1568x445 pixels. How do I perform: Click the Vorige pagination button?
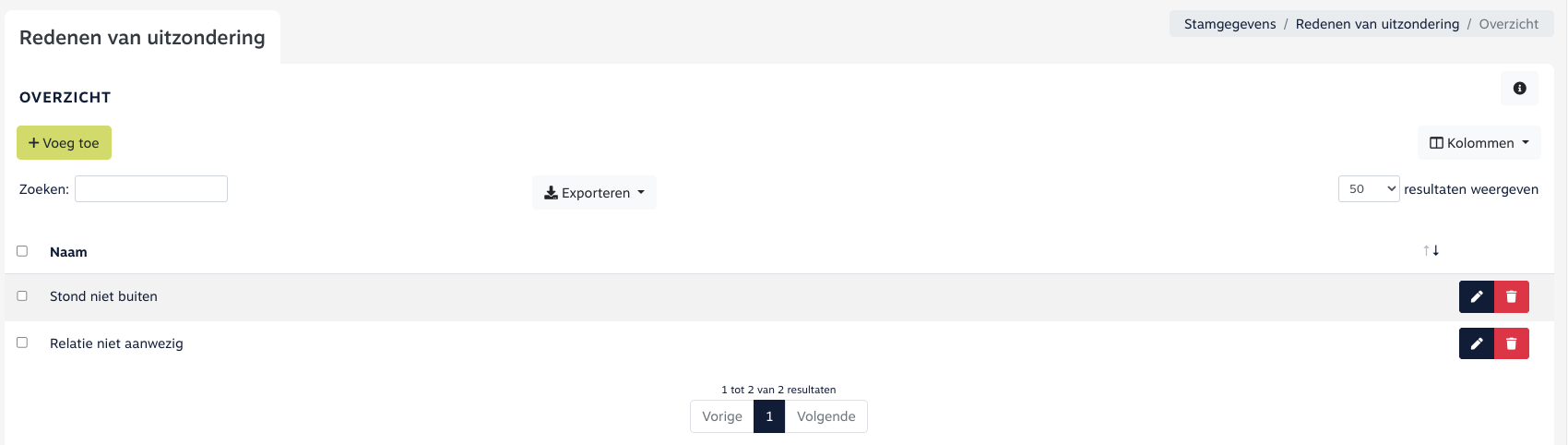point(721,416)
